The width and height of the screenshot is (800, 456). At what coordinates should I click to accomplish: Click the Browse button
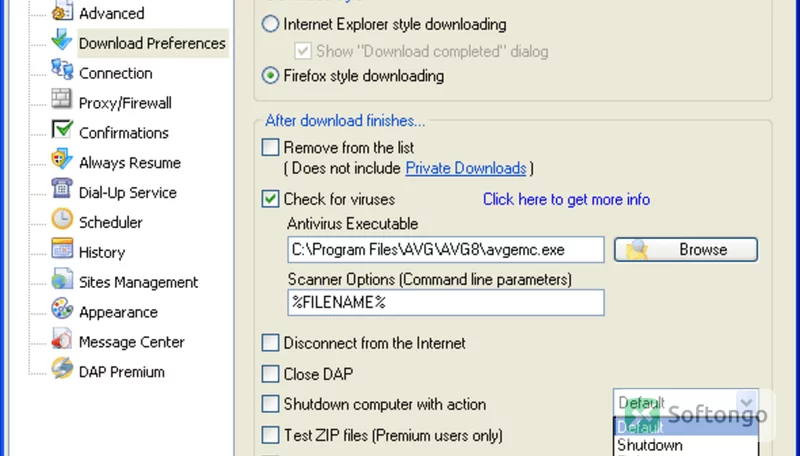[686, 249]
